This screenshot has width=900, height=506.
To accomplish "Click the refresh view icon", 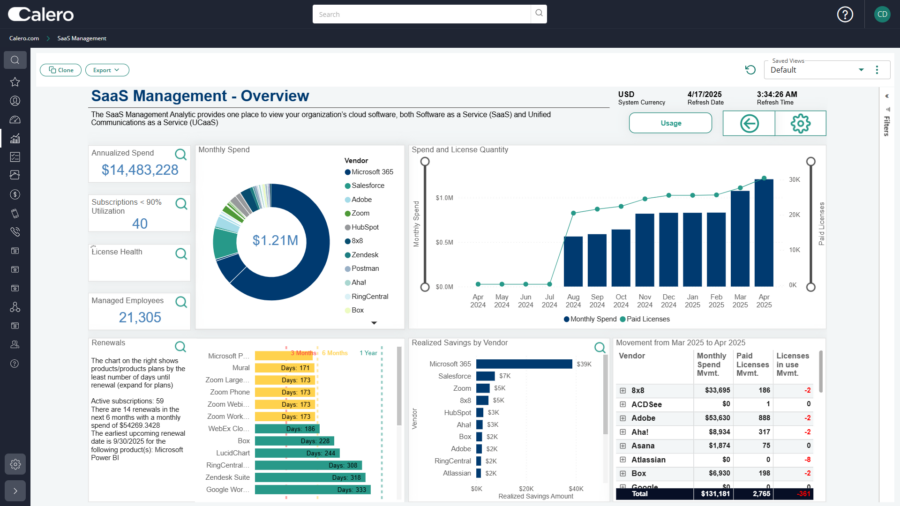I will pos(750,70).
